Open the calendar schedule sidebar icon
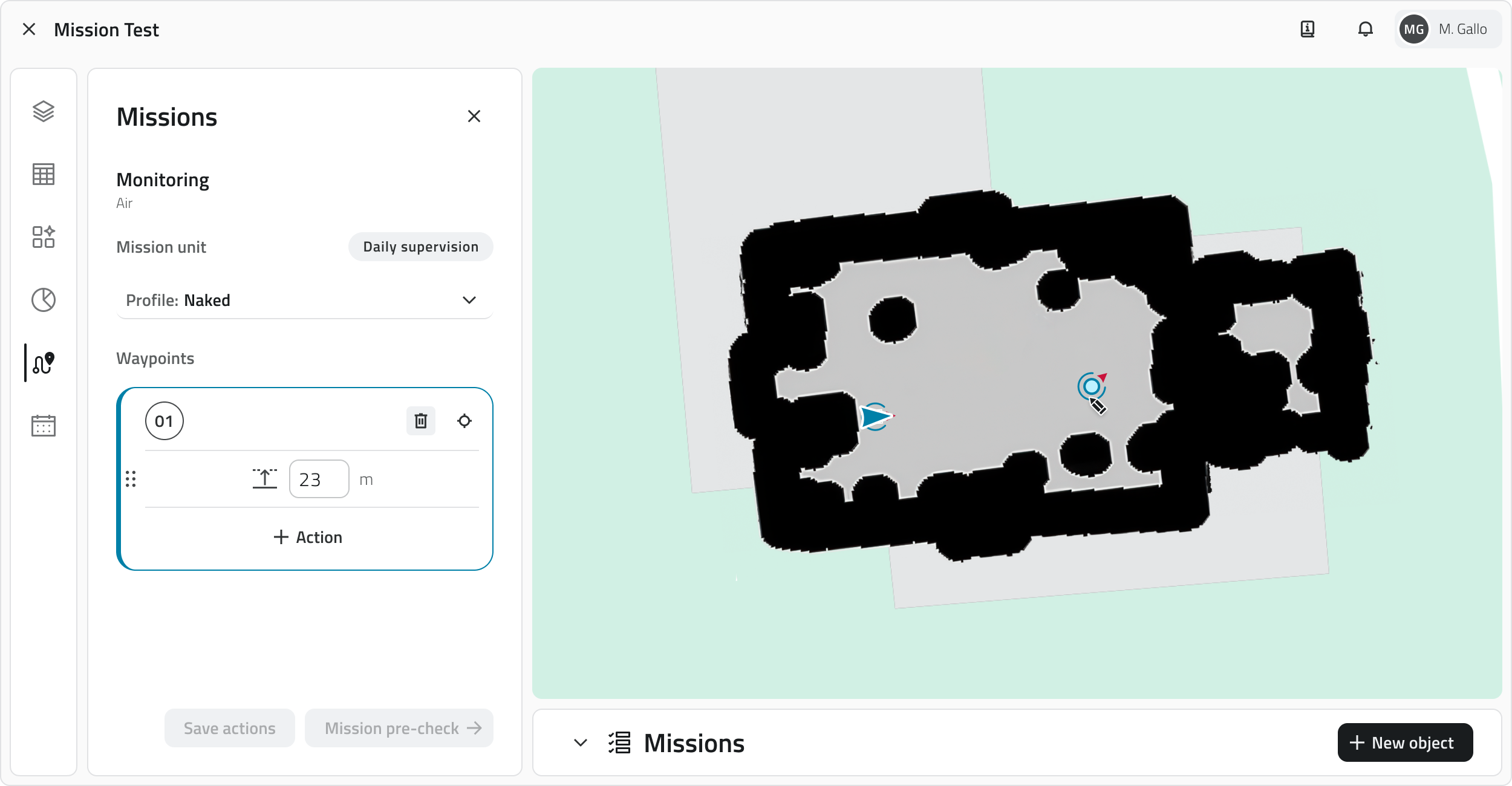This screenshot has height=786, width=1512. 44,426
